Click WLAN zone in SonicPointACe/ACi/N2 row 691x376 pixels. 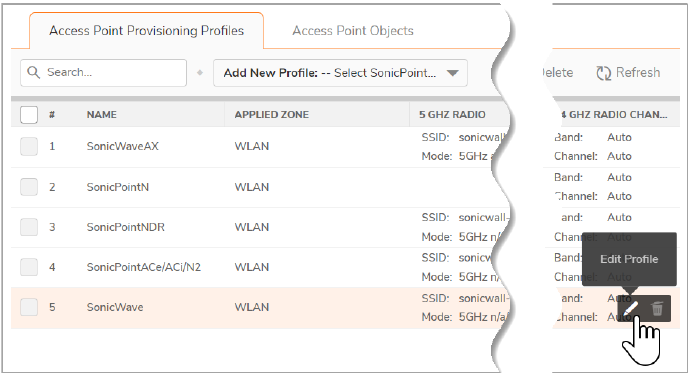(252, 267)
